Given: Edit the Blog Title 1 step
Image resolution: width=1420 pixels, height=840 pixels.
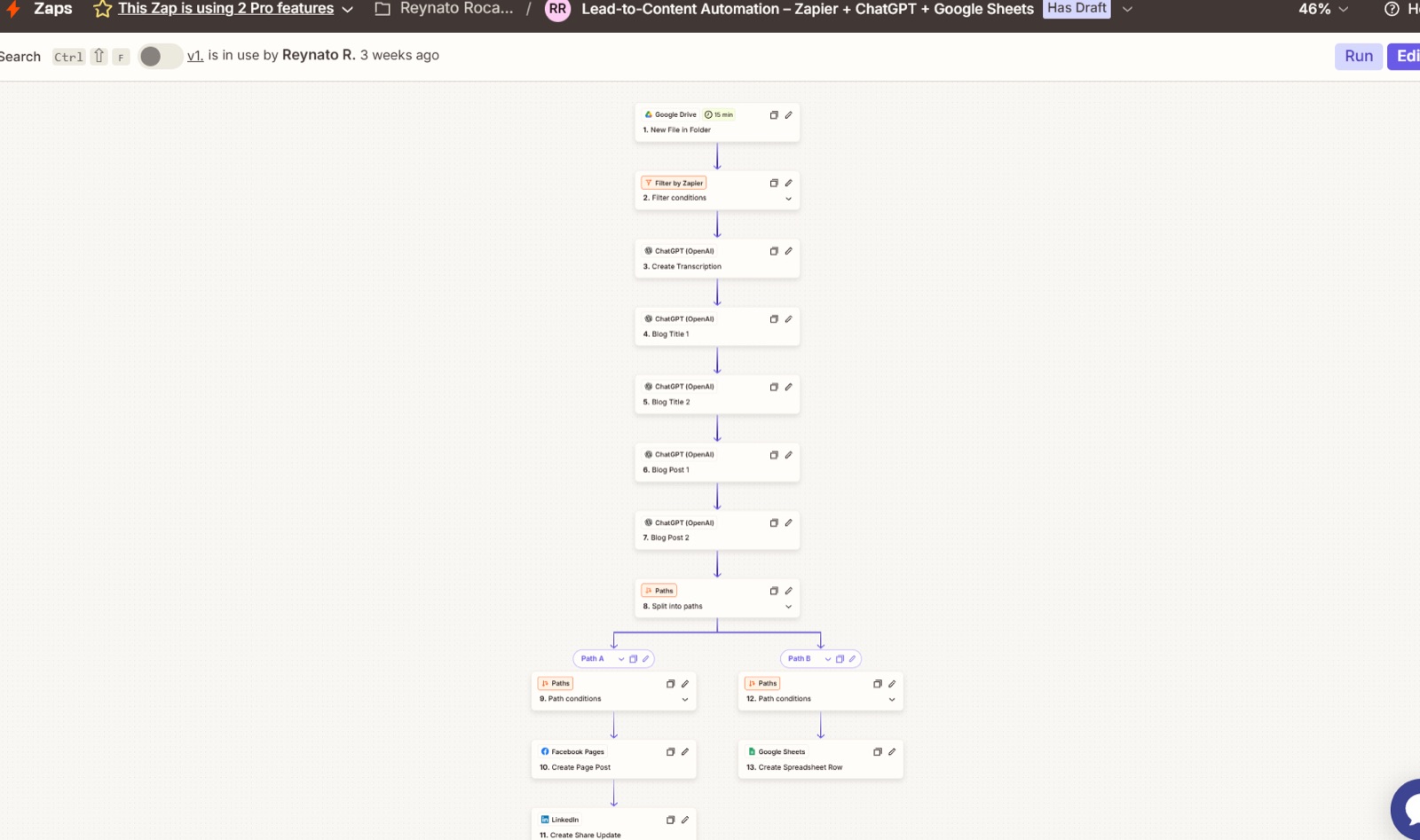Looking at the screenshot, I should (788, 319).
